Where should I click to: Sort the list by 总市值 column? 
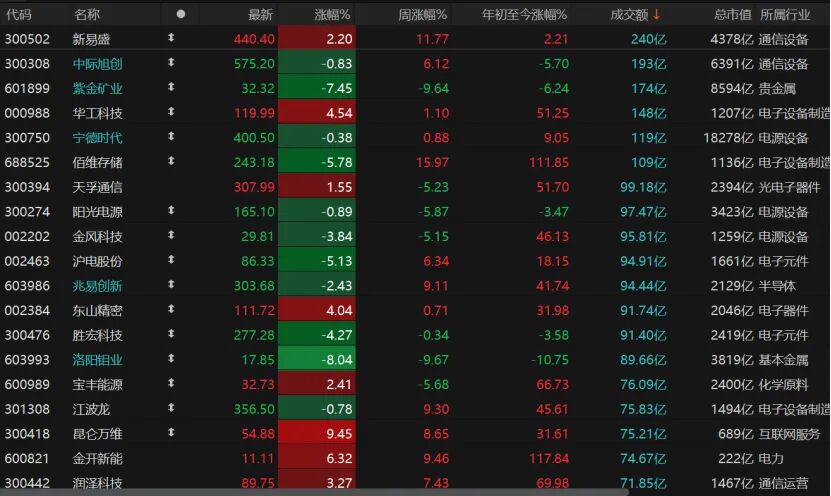[x=732, y=14]
